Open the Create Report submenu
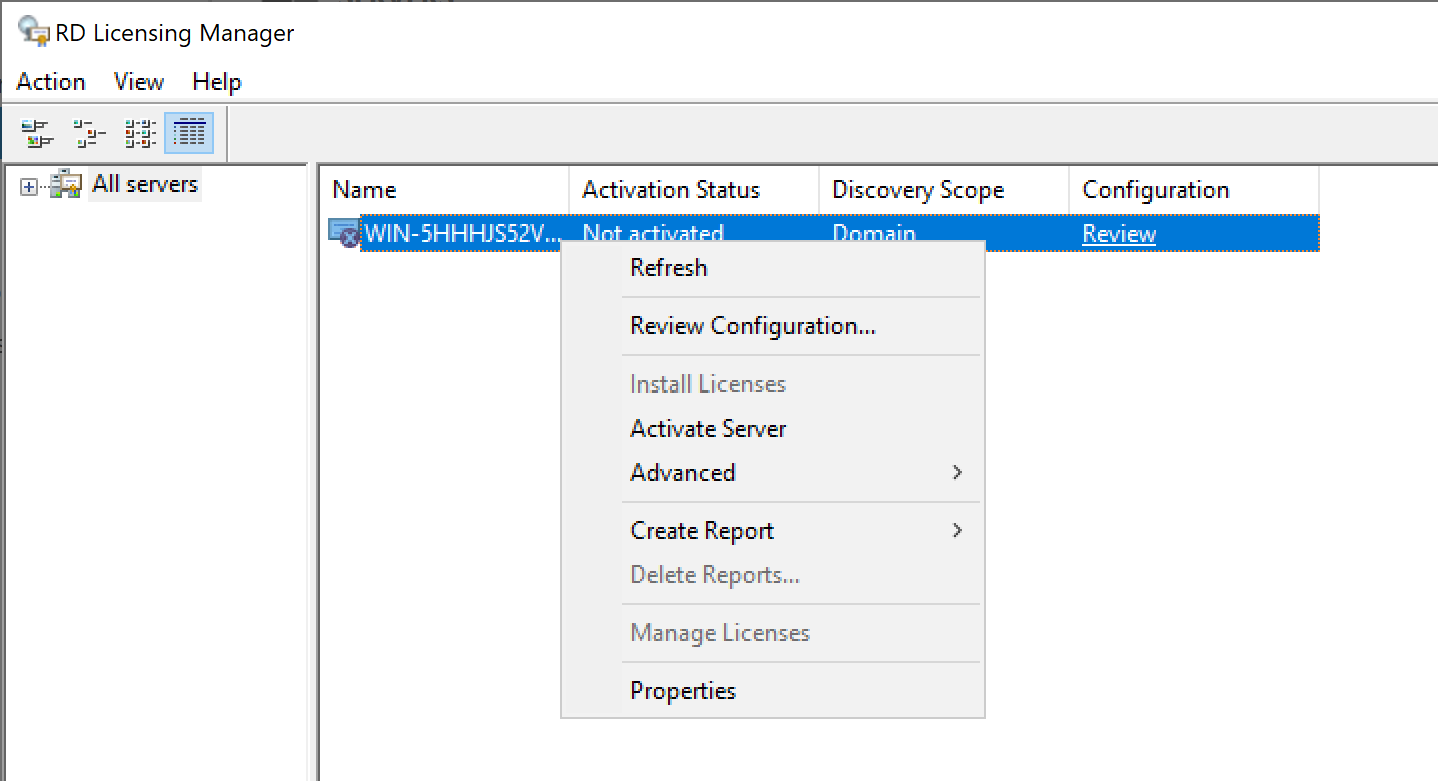This screenshot has width=1438, height=782. (702, 531)
